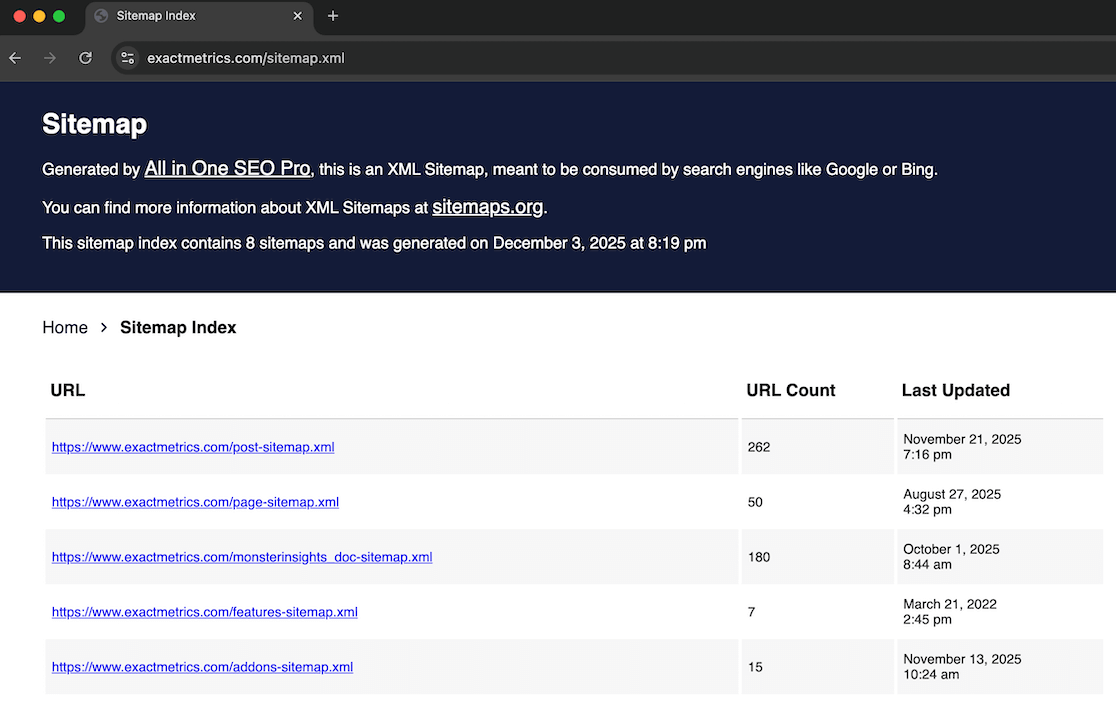This screenshot has width=1116, height=702.
Task: Open the All in One SEO Pro link
Action: 227,168
